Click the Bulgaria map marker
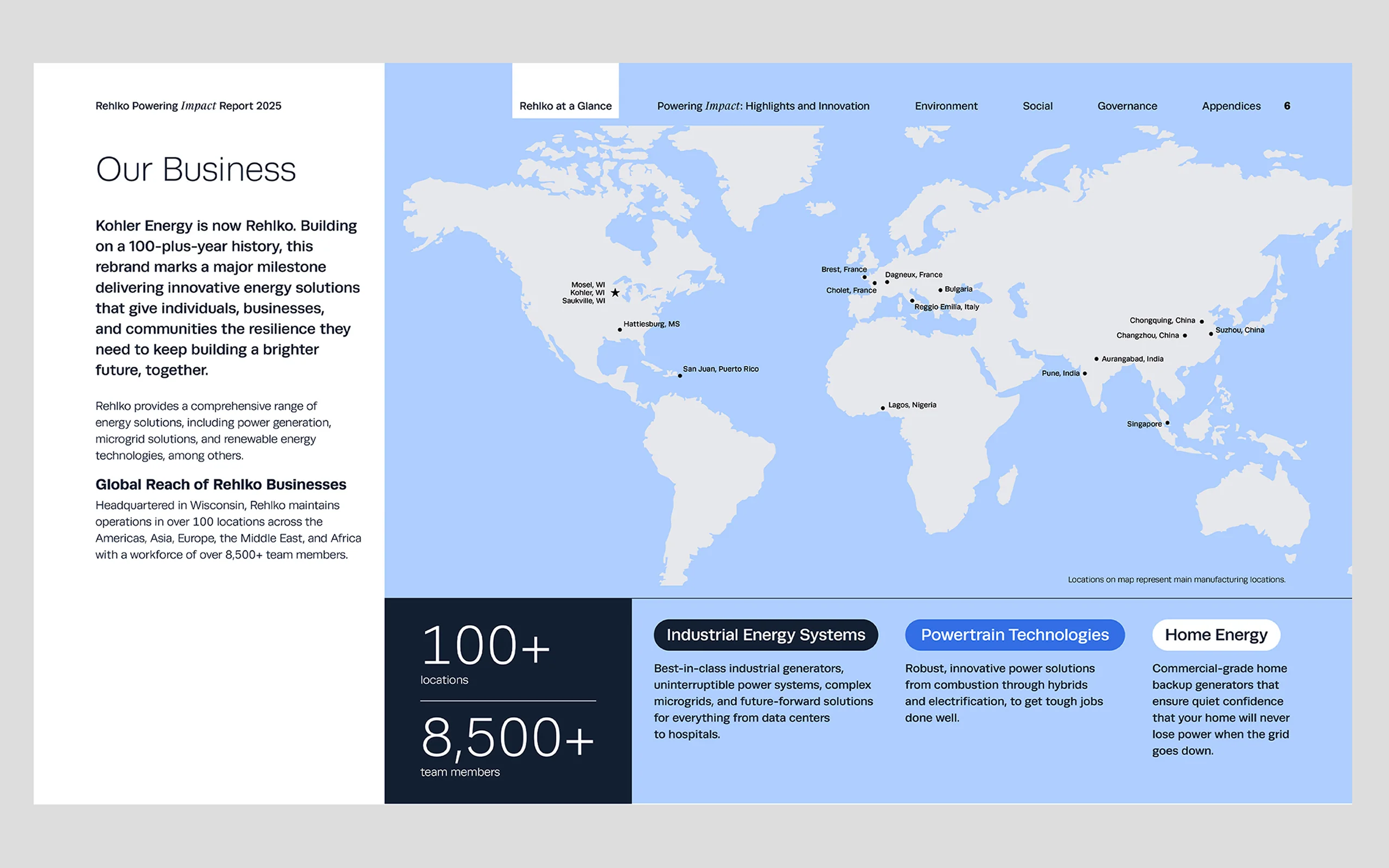Screen dimensions: 1389x868 tap(940, 290)
